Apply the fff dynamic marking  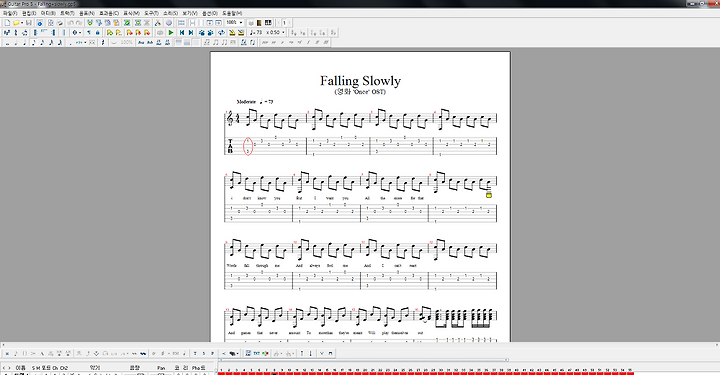[x=326, y=42]
